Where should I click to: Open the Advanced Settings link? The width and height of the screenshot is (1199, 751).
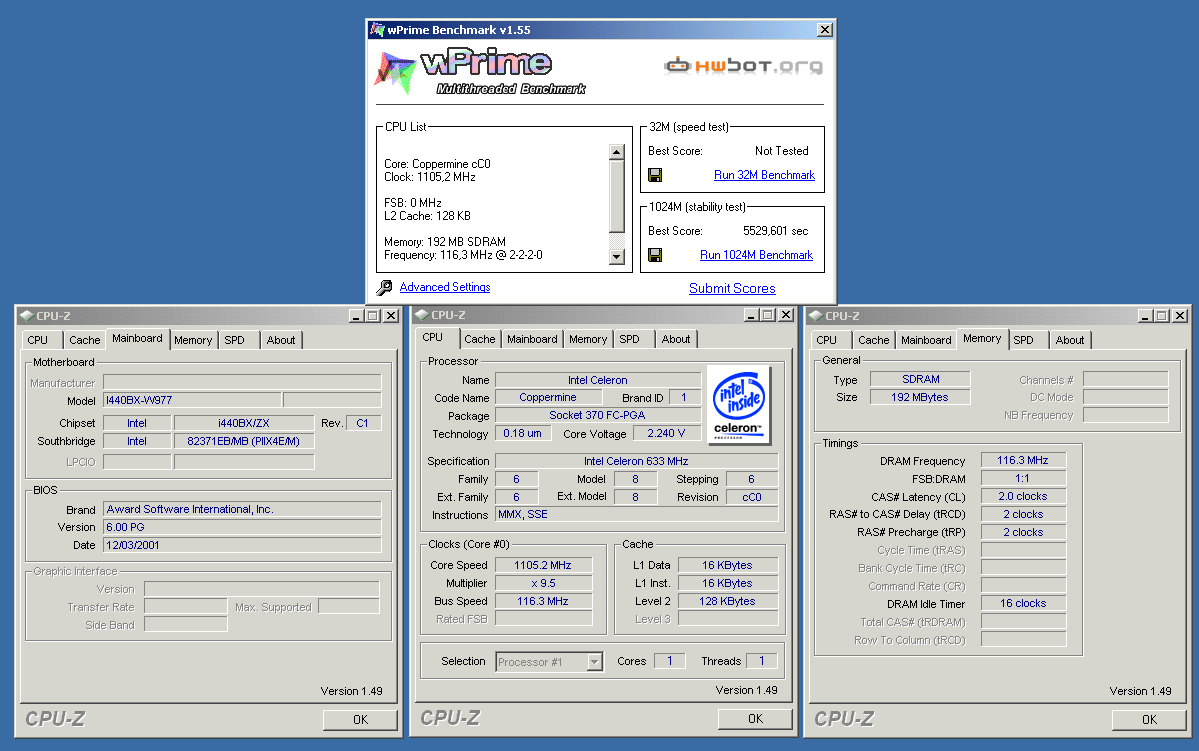point(445,288)
